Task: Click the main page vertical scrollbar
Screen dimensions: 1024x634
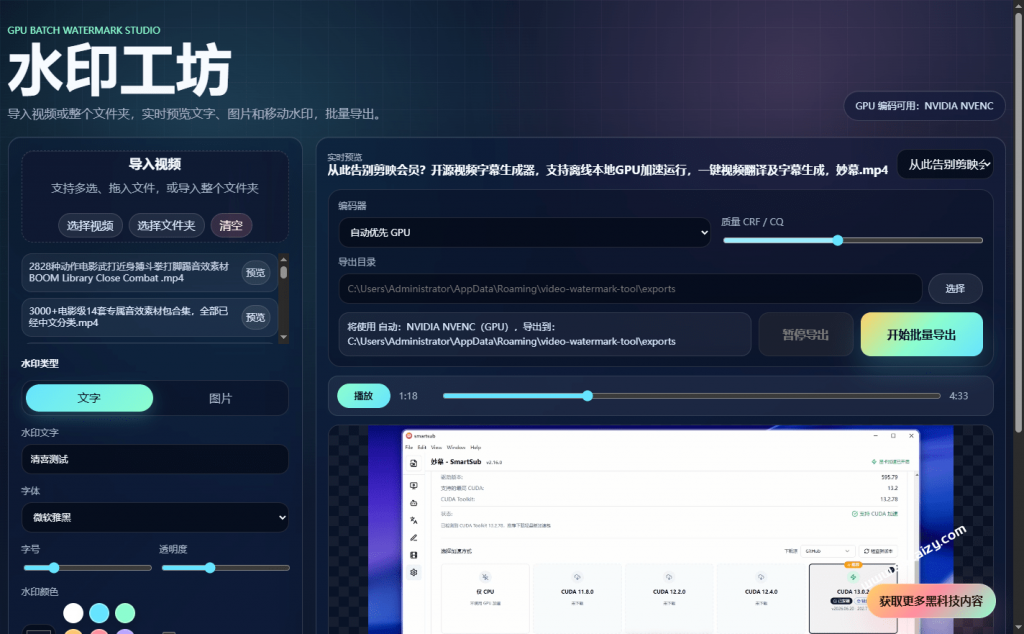Action: pos(1019,222)
